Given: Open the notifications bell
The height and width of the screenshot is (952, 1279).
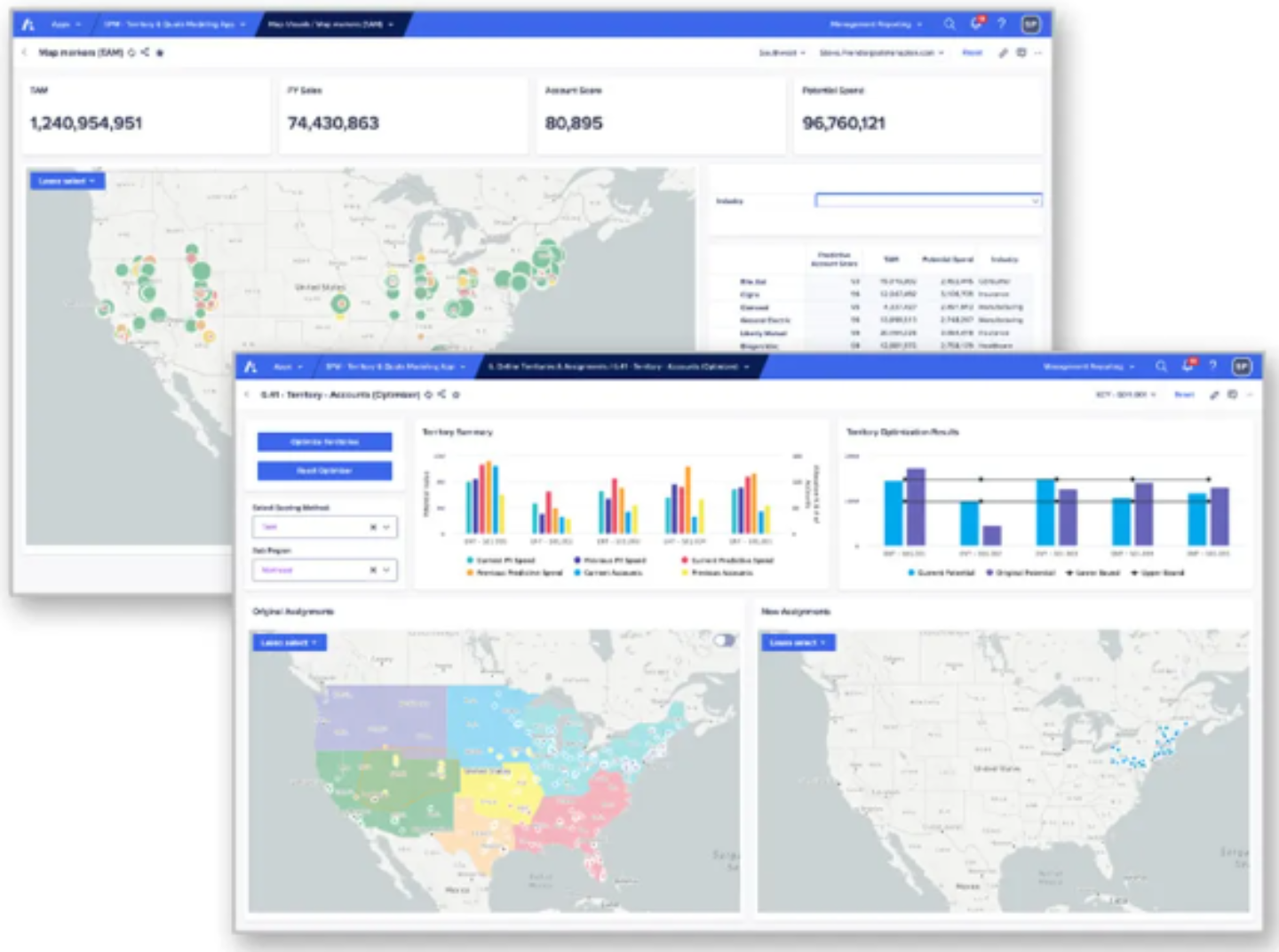Looking at the screenshot, I should pos(975,24).
